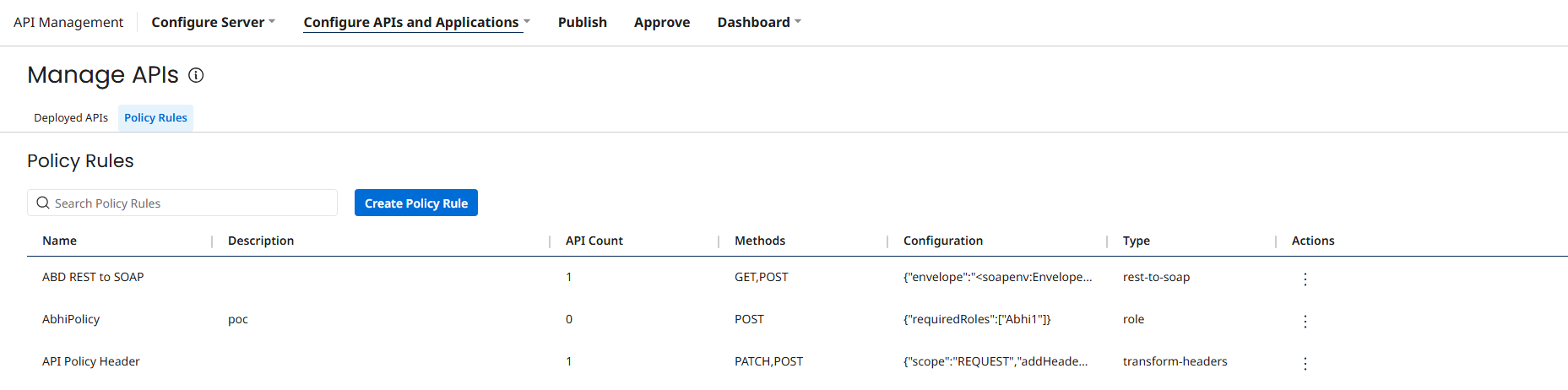Click the API Management home link
This screenshot has height=390, width=1568.
click(x=68, y=22)
